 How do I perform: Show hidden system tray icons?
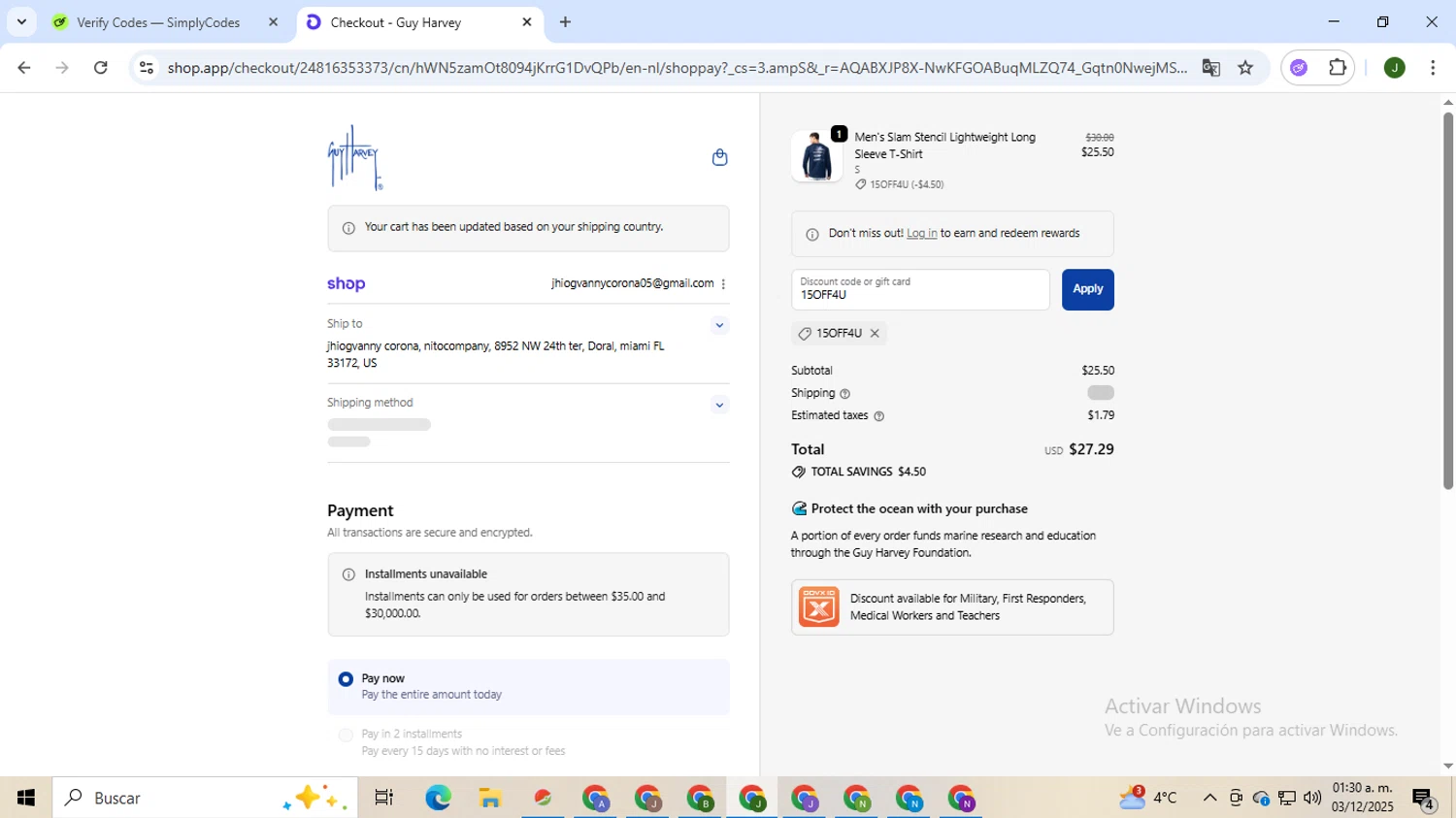(x=1209, y=798)
